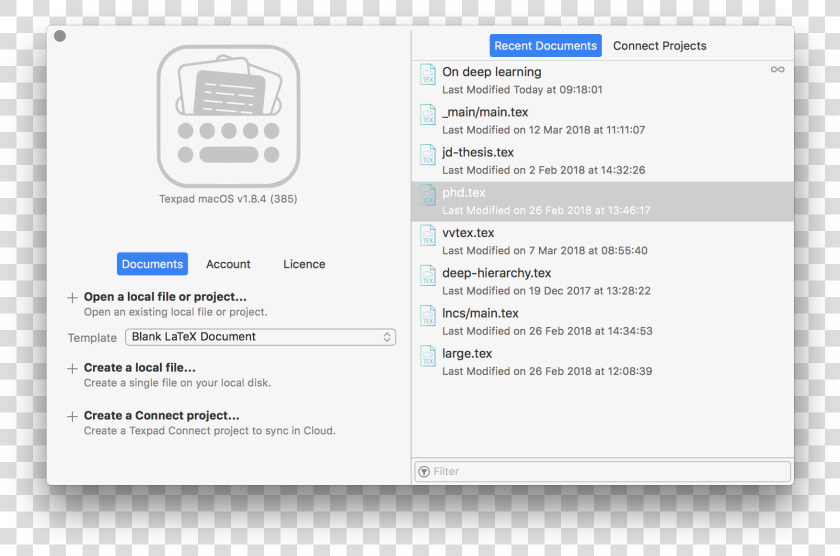Click the infinity link icon on On deep learning
The width and height of the screenshot is (840, 556).
(777, 70)
